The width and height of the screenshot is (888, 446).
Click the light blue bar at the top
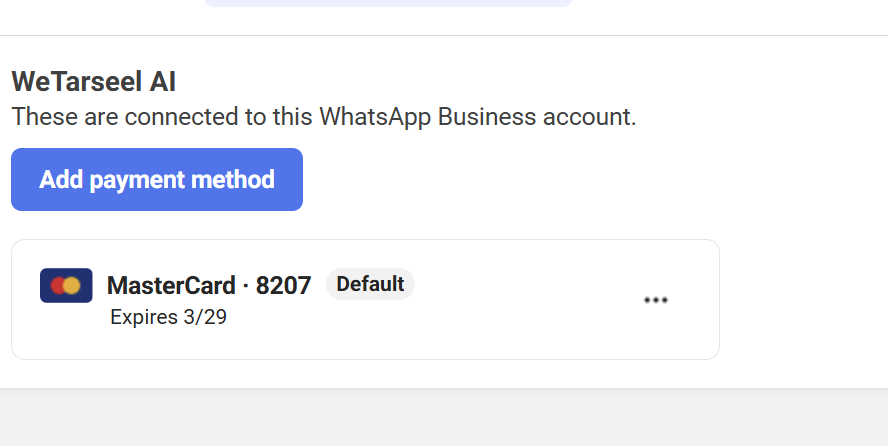[x=388, y=3]
